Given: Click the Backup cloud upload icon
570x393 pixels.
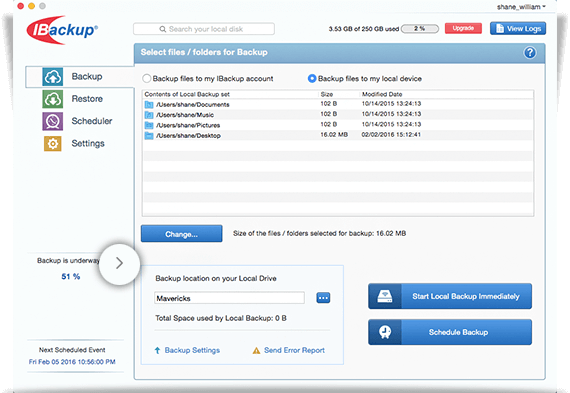Looking at the screenshot, I should click(x=53, y=77).
